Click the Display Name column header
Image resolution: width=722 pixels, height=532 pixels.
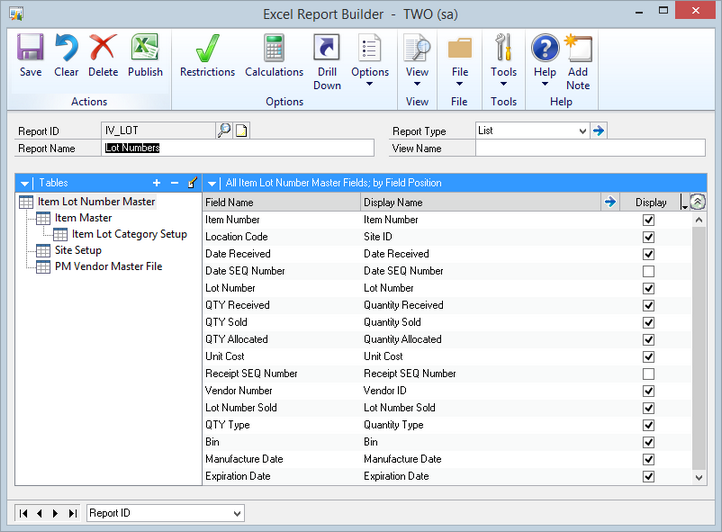(x=481, y=202)
